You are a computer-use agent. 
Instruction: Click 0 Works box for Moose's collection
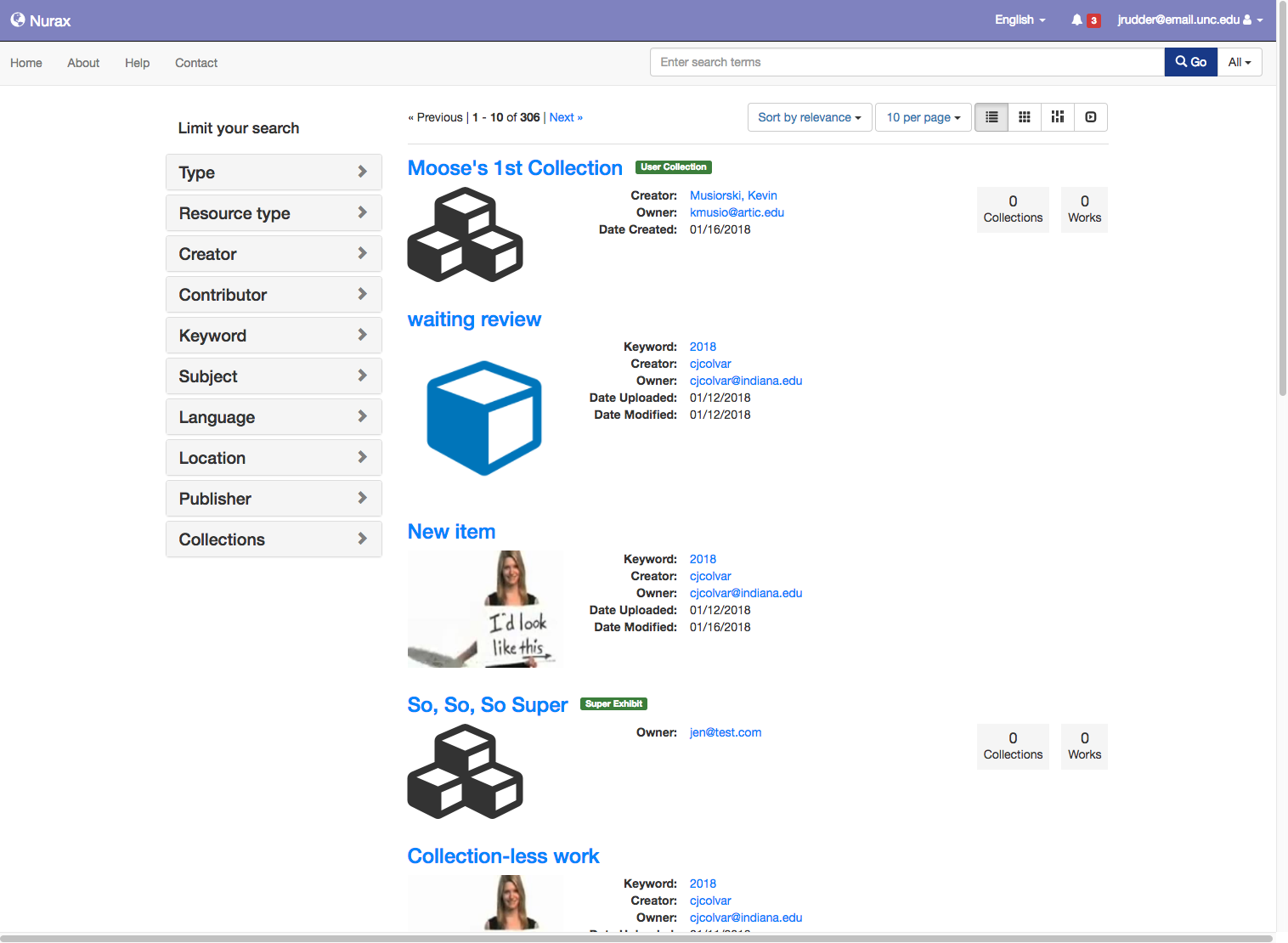[x=1084, y=209]
